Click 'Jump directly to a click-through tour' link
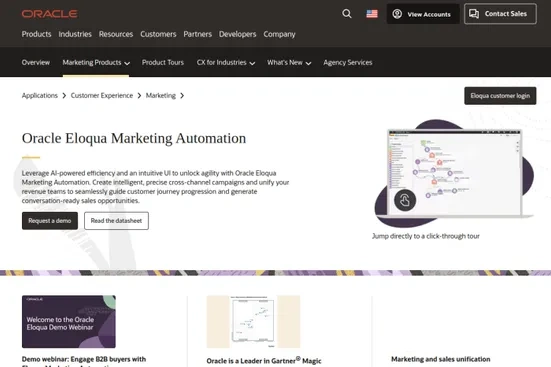The image size is (551, 367). point(426,236)
